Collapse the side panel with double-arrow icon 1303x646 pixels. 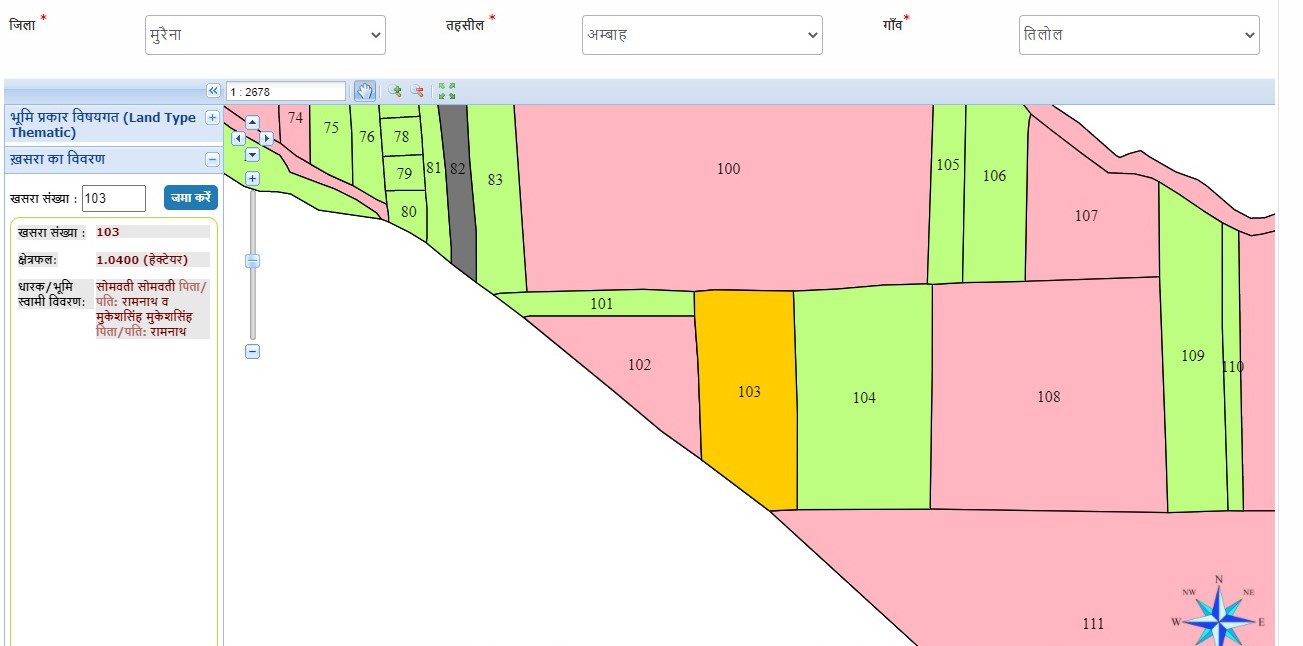tap(213, 91)
